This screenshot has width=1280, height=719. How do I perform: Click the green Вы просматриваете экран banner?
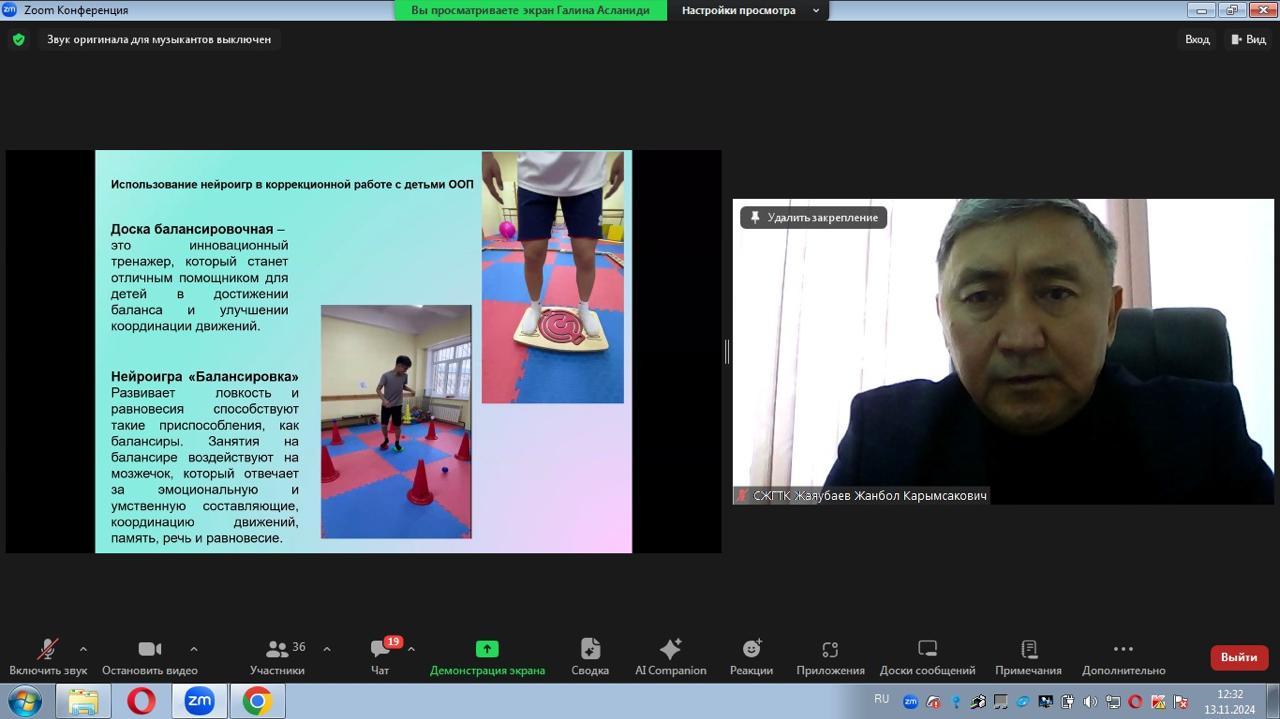tap(530, 10)
